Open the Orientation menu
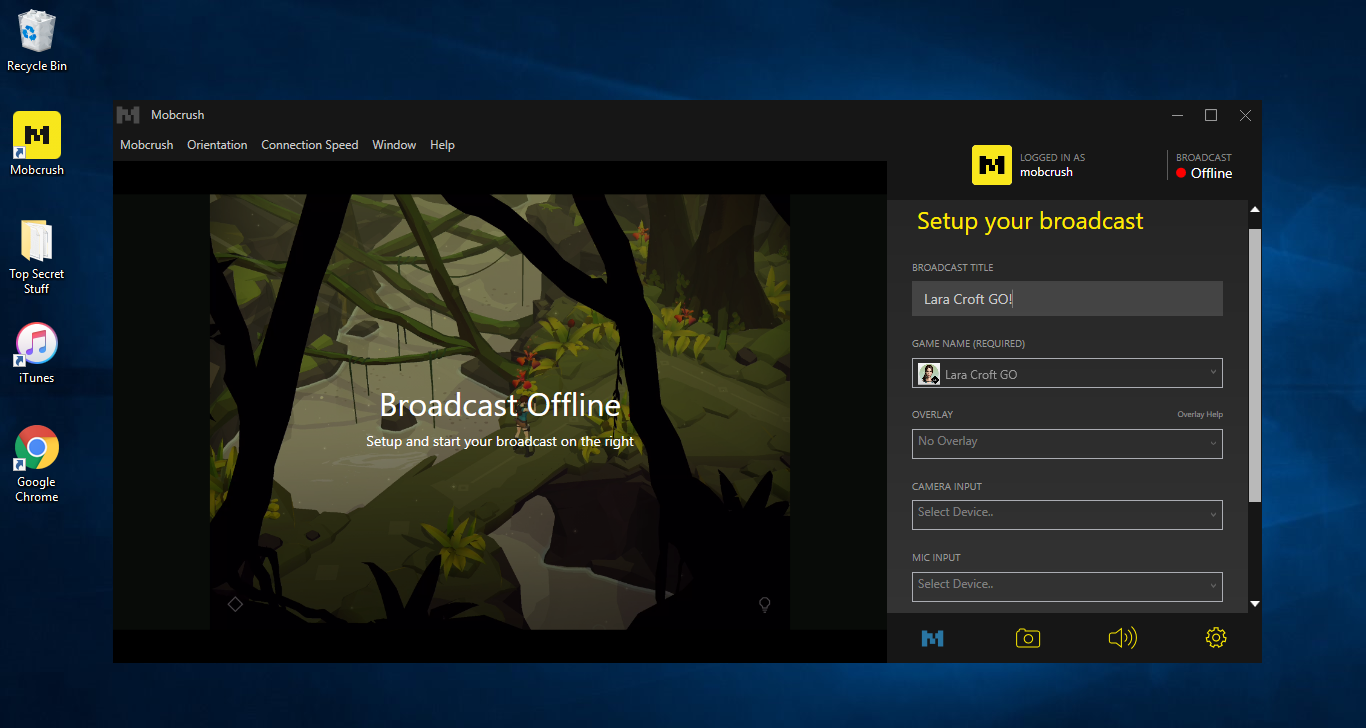The image size is (1366, 728). 217,145
